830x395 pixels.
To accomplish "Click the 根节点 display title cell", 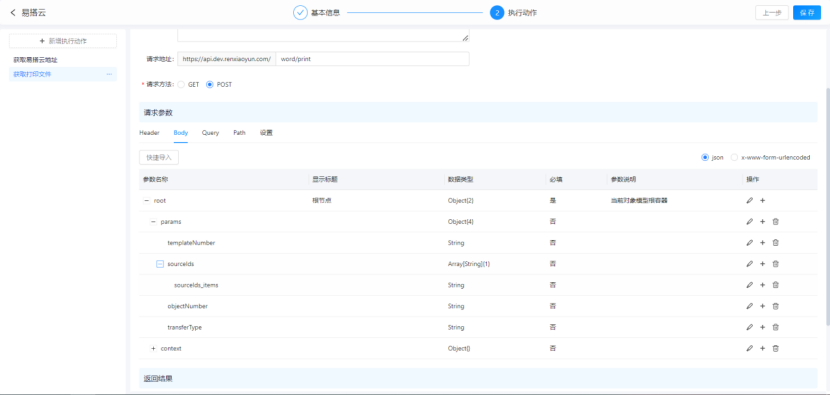I will (x=322, y=201).
